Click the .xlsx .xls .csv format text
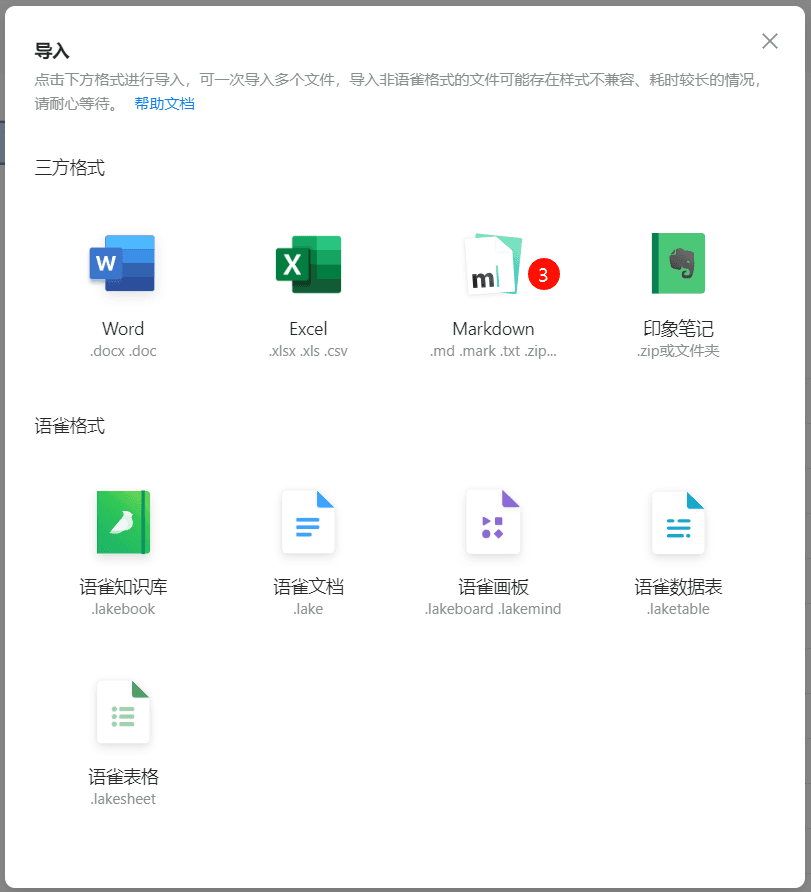This screenshot has width=811, height=892. pyautogui.click(x=307, y=351)
